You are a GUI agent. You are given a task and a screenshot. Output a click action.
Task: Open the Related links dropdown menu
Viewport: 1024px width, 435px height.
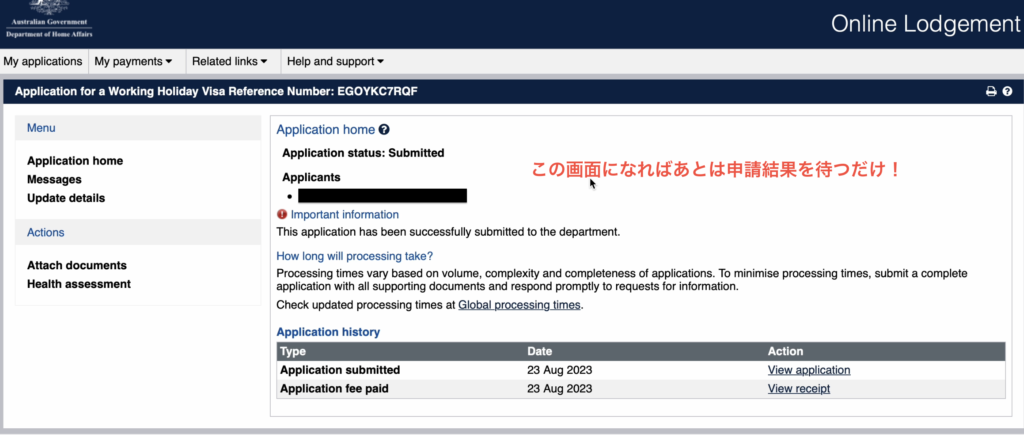[x=229, y=62]
